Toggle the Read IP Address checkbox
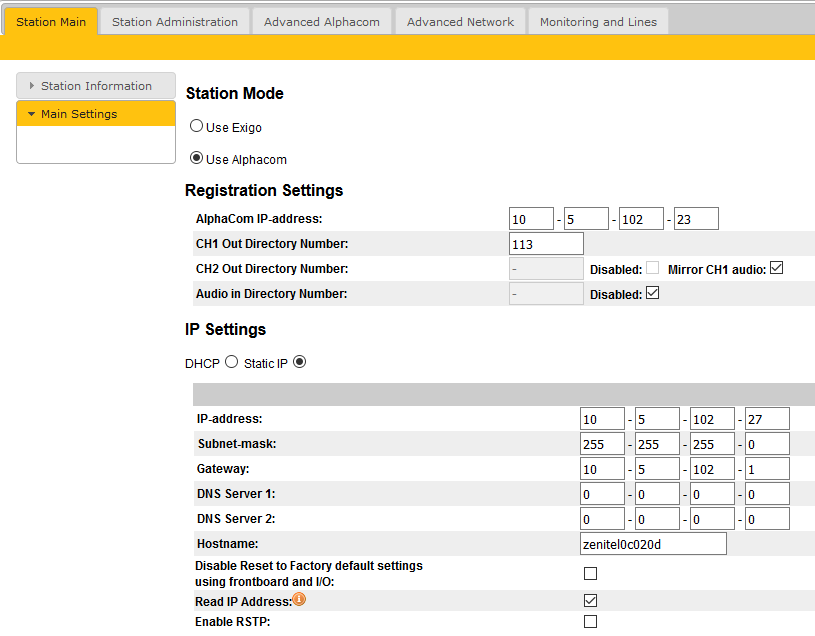Viewport: 815px width, 636px height. 590,601
